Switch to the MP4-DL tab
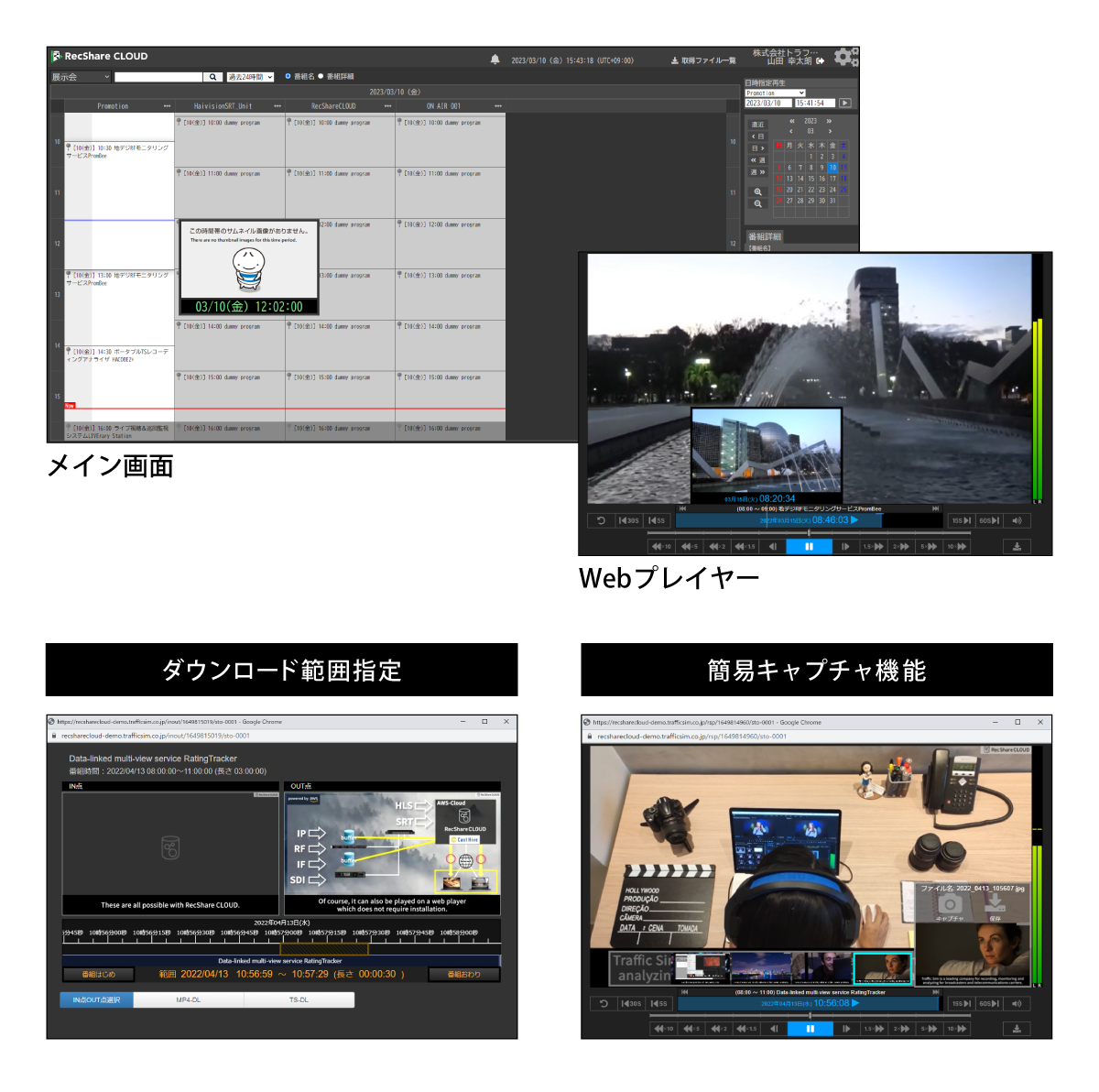Image resolution: width=1099 pixels, height=1092 pixels. point(190,999)
